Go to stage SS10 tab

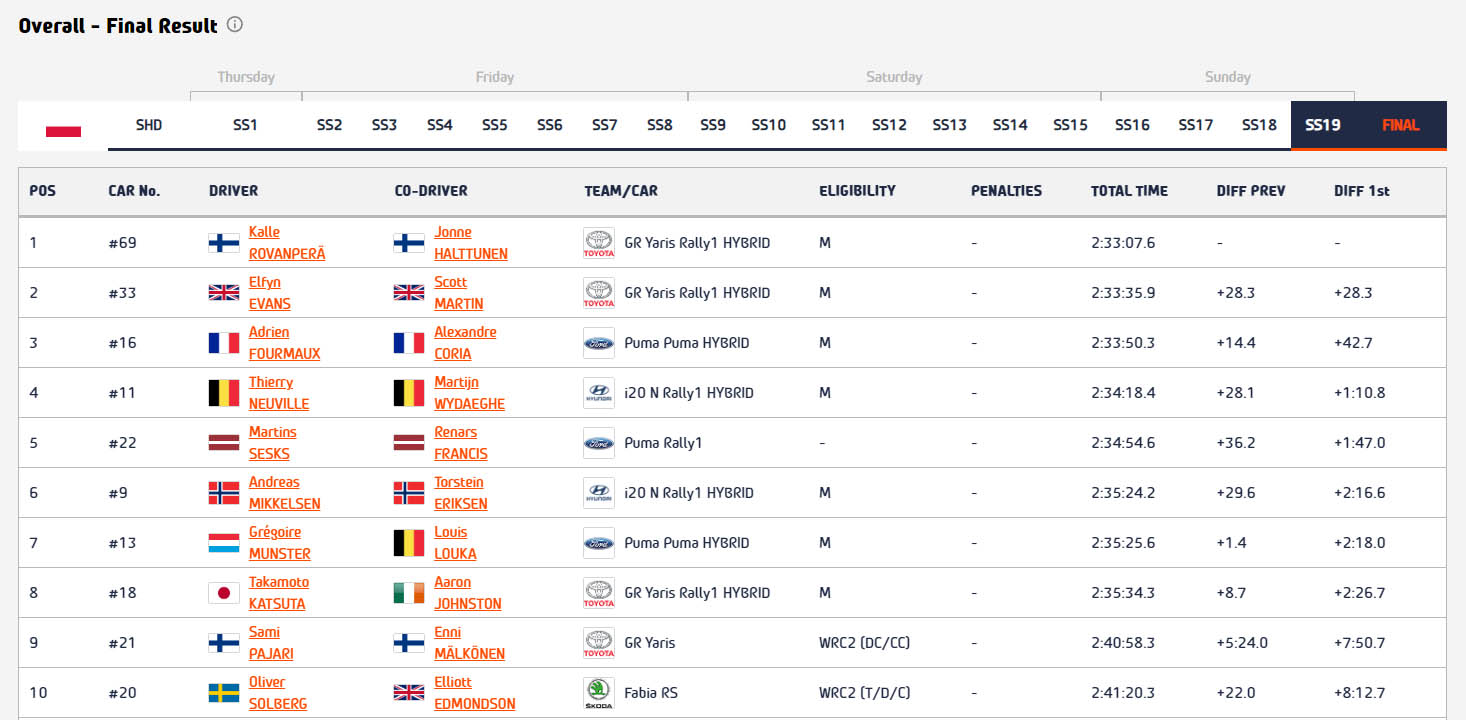pyautogui.click(x=768, y=126)
